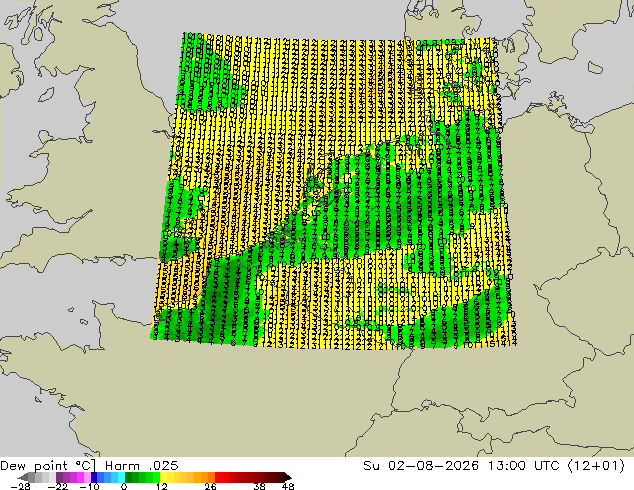Click the '-10' legend value

pos(89,486)
